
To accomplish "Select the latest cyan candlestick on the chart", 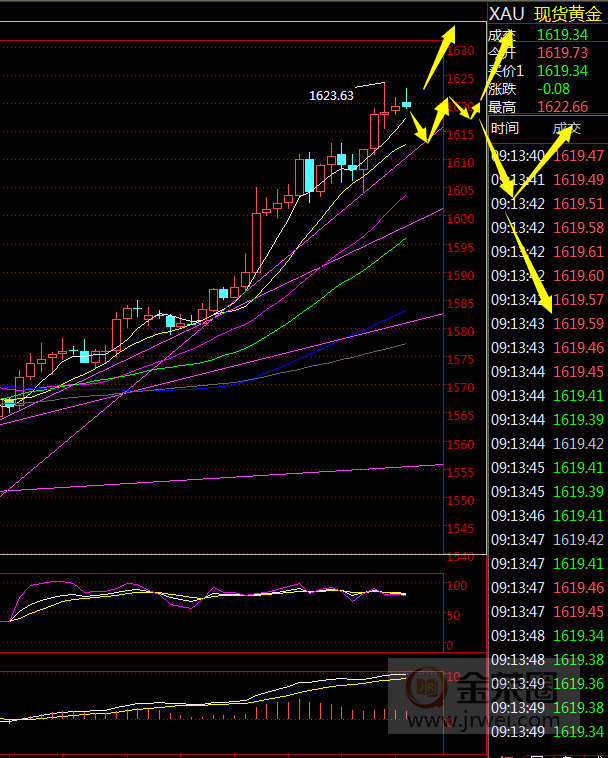I will (x=406, y=103).
